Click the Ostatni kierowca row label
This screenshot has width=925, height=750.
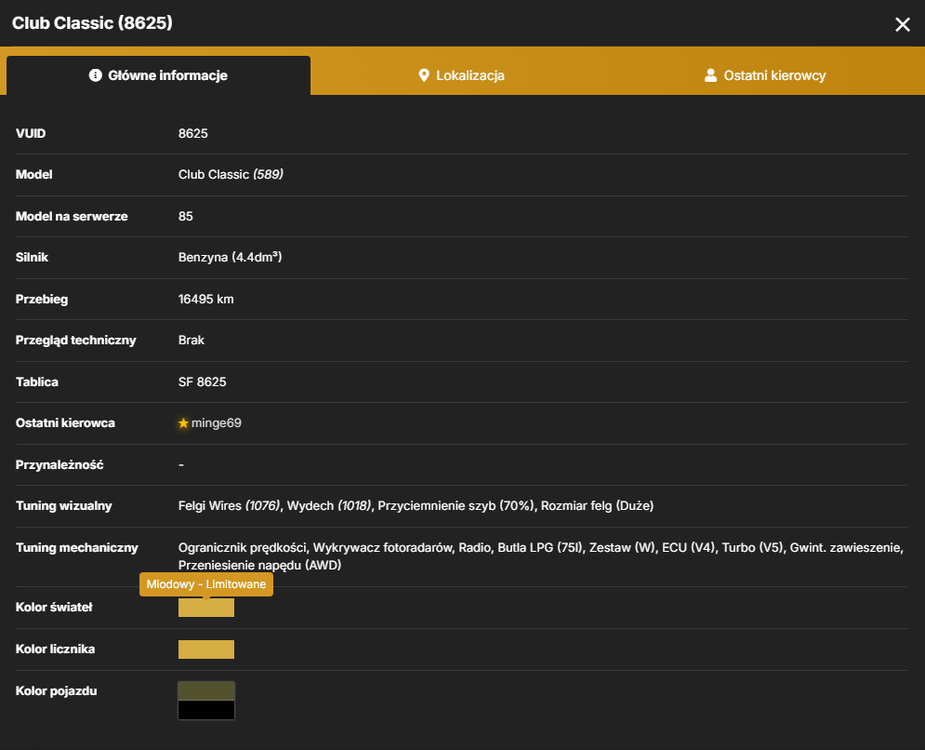tap(65, 423)
